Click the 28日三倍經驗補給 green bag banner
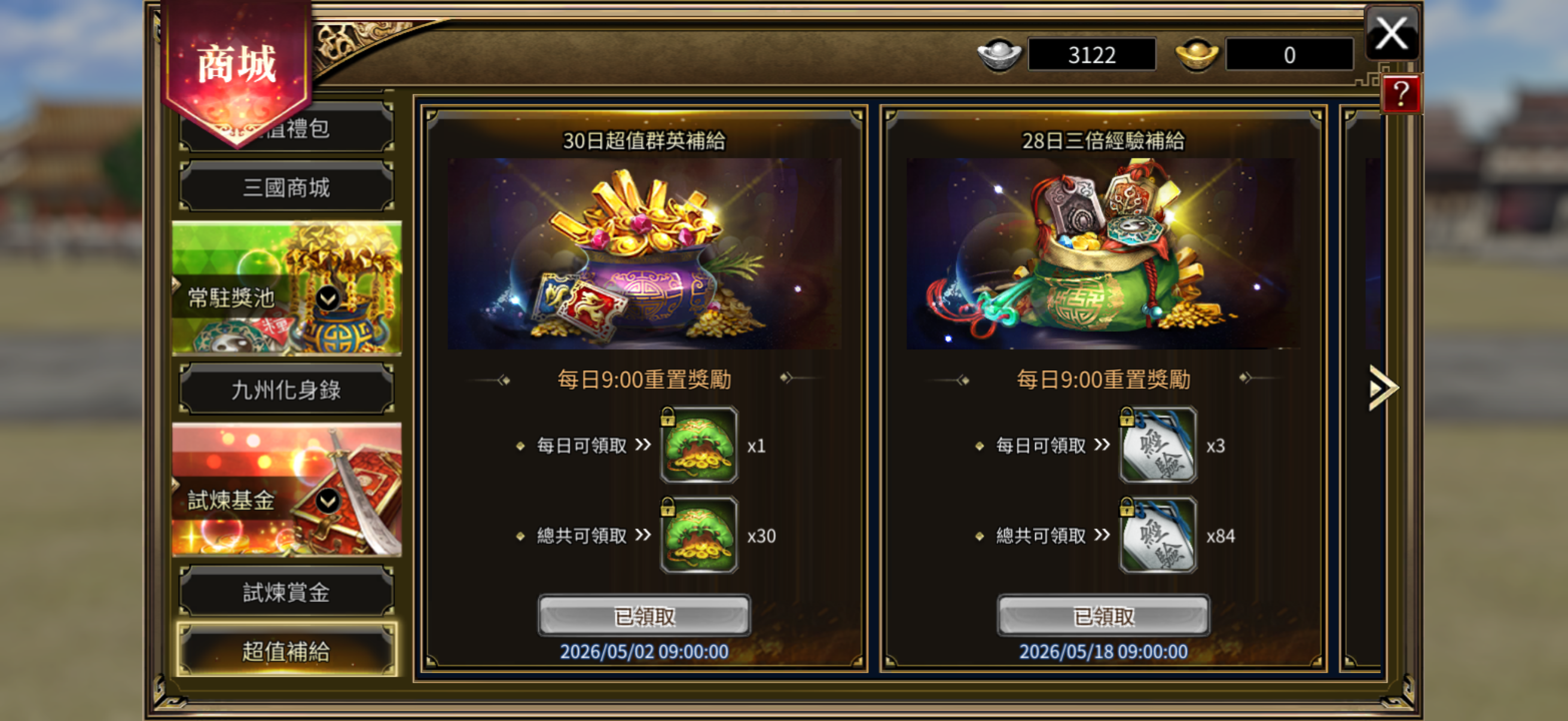 1103,253
